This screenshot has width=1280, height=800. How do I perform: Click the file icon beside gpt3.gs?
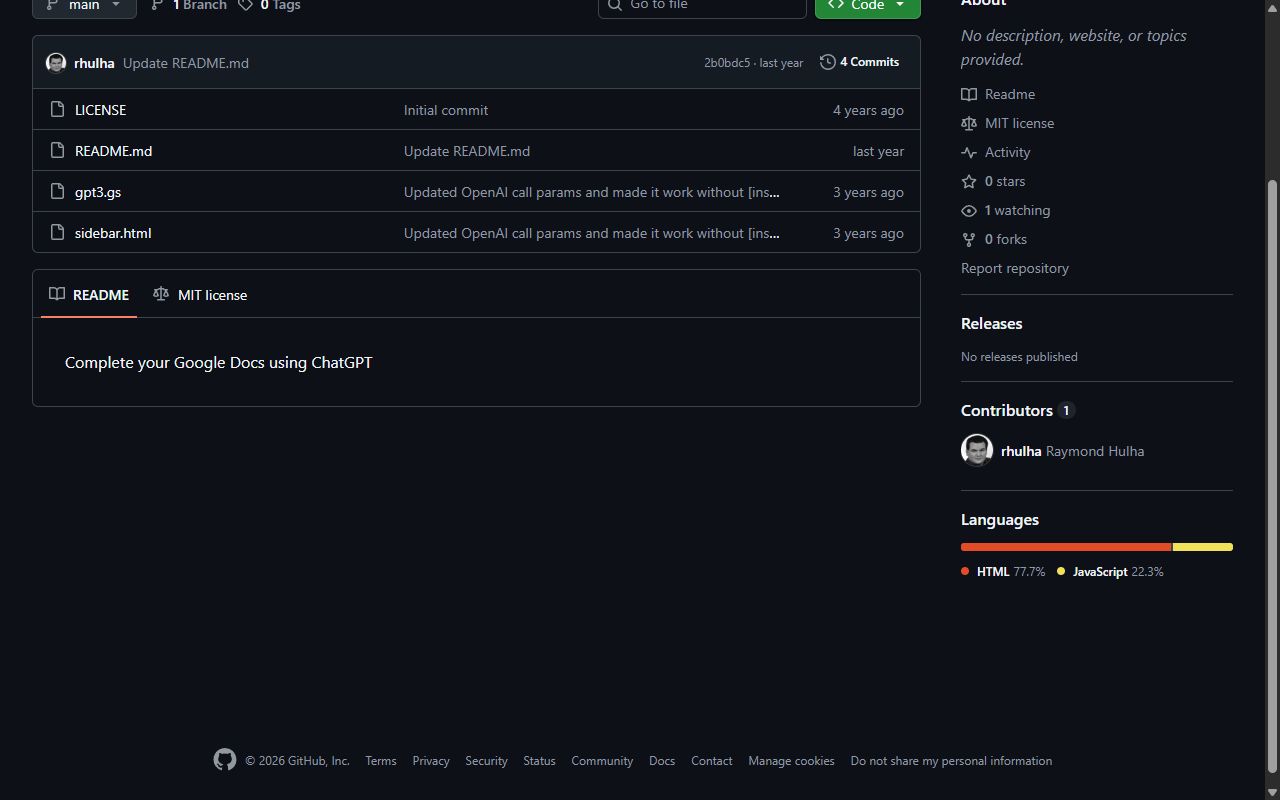(x=58, y=192)
